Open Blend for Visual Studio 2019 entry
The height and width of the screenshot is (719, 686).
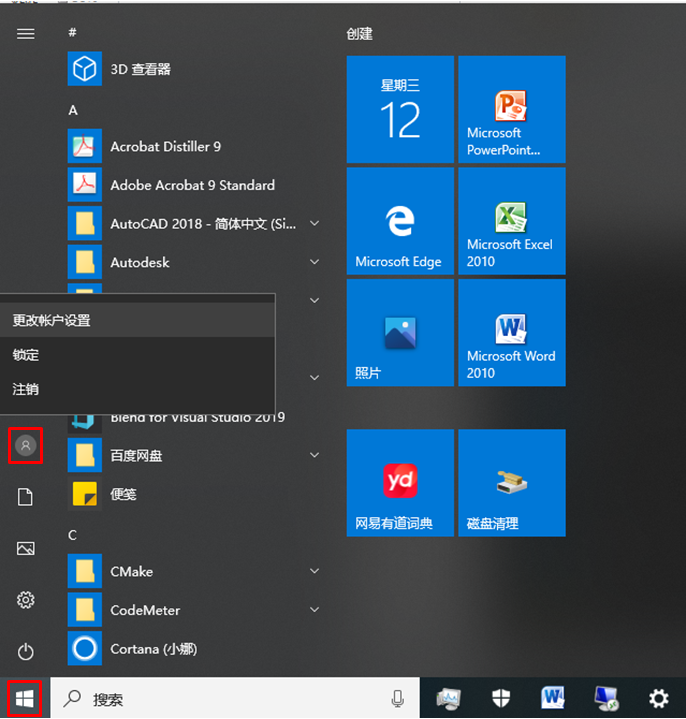(x=198, y=418)
